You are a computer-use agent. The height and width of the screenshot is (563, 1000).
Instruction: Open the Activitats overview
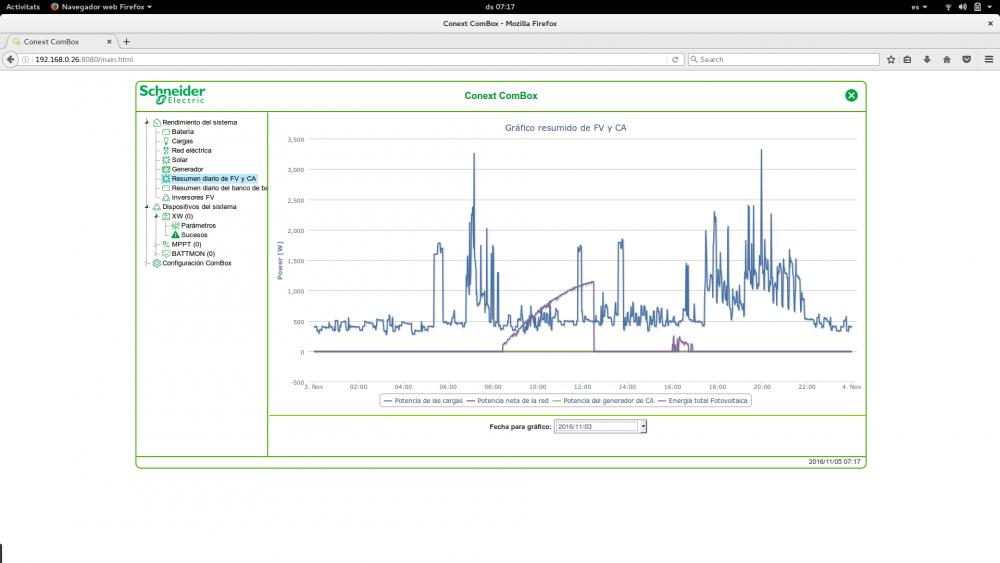point(23,7)
